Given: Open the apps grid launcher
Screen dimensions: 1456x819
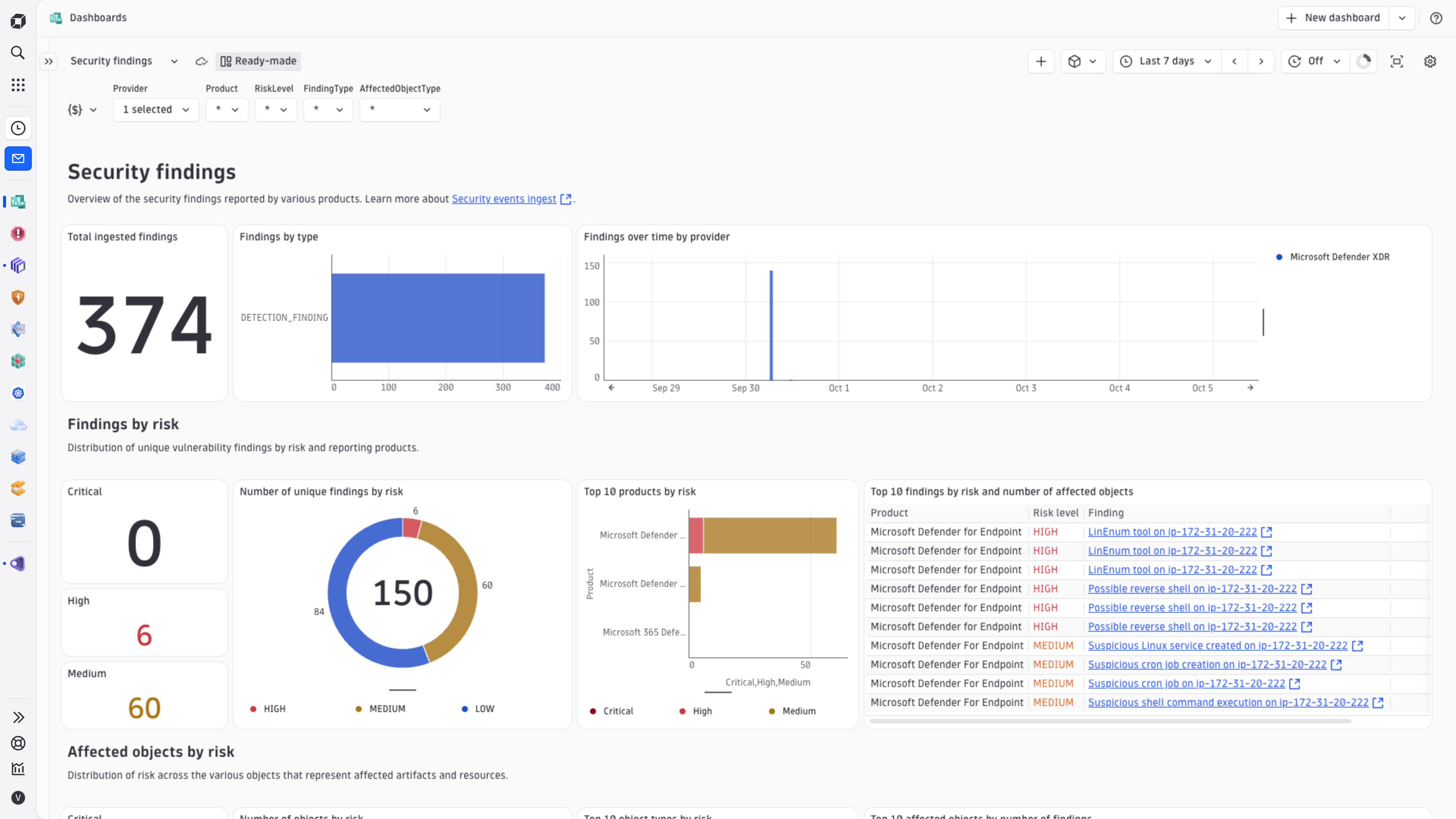Looking at the screenshot, I should 18,85.
